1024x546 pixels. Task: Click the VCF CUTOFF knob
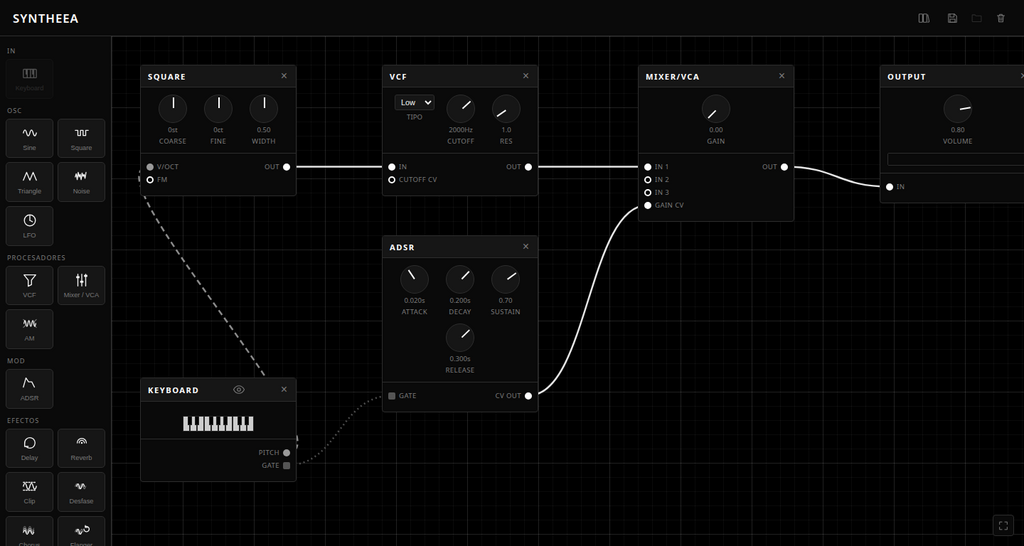point(460,109)
